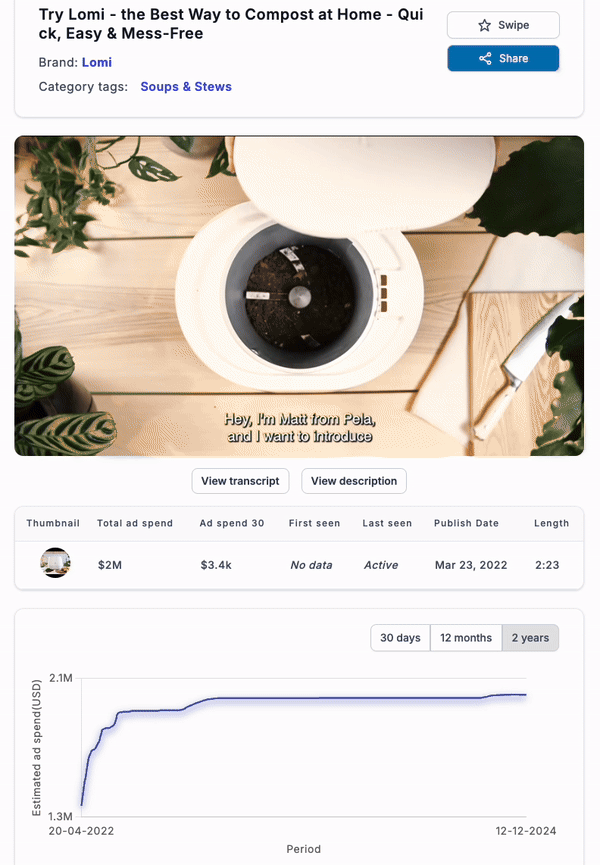
Task: Click the Ad spend 30 column header
Action: click(232, 523)
